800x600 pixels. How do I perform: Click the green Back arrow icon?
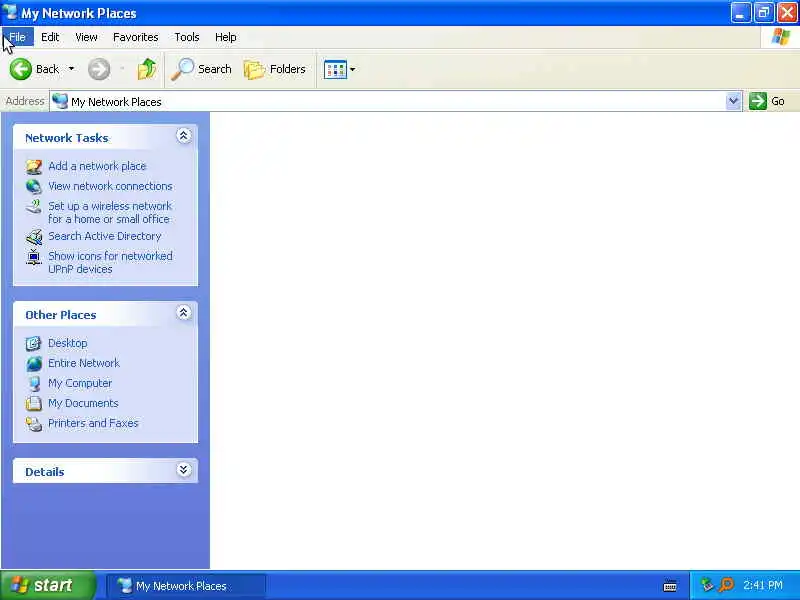tap(21, 69)
